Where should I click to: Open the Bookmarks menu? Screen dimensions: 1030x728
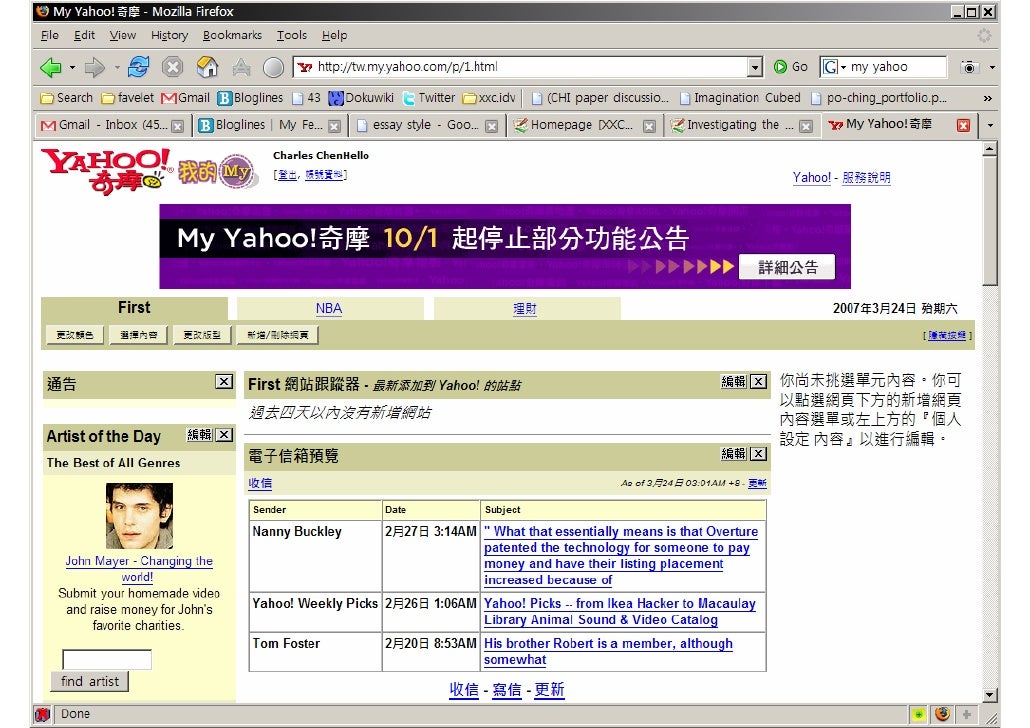click(x=232, y=35)
